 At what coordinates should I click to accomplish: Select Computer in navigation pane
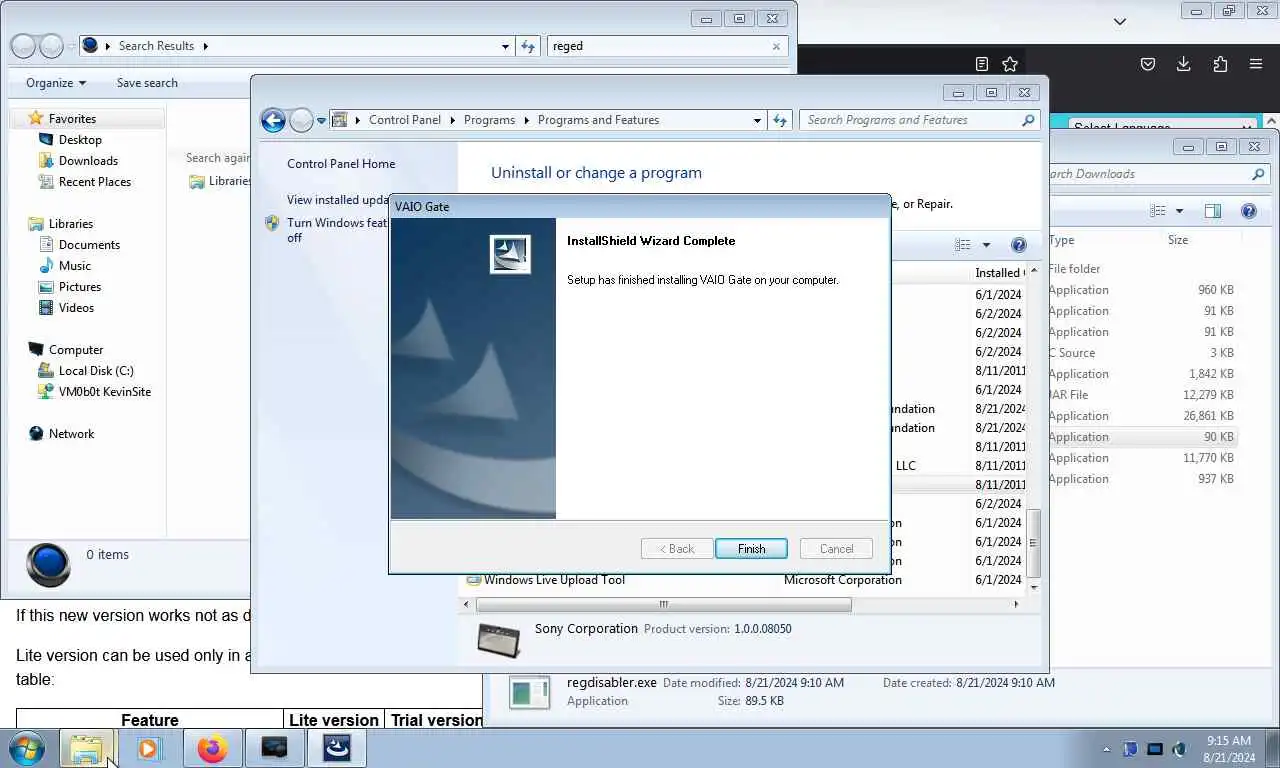click(76, 350)
